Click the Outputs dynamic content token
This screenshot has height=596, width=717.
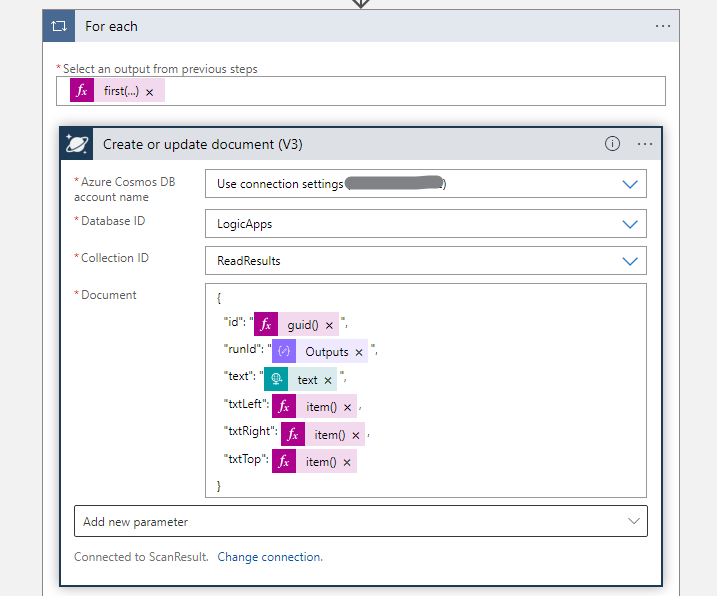coord(326,352)
